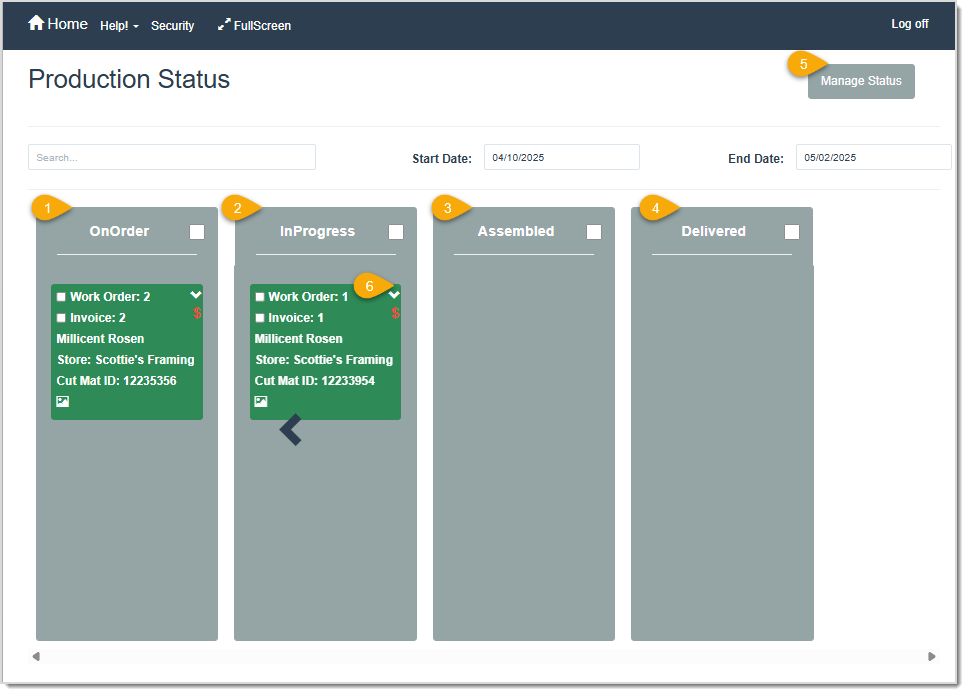View the image thumbnail icon on the OnOrder card

62,401
